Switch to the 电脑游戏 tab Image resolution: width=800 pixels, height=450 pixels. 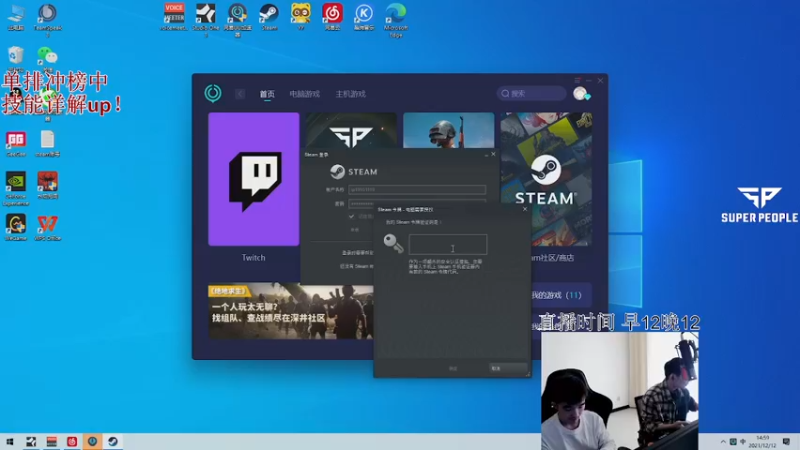point(305,94)
